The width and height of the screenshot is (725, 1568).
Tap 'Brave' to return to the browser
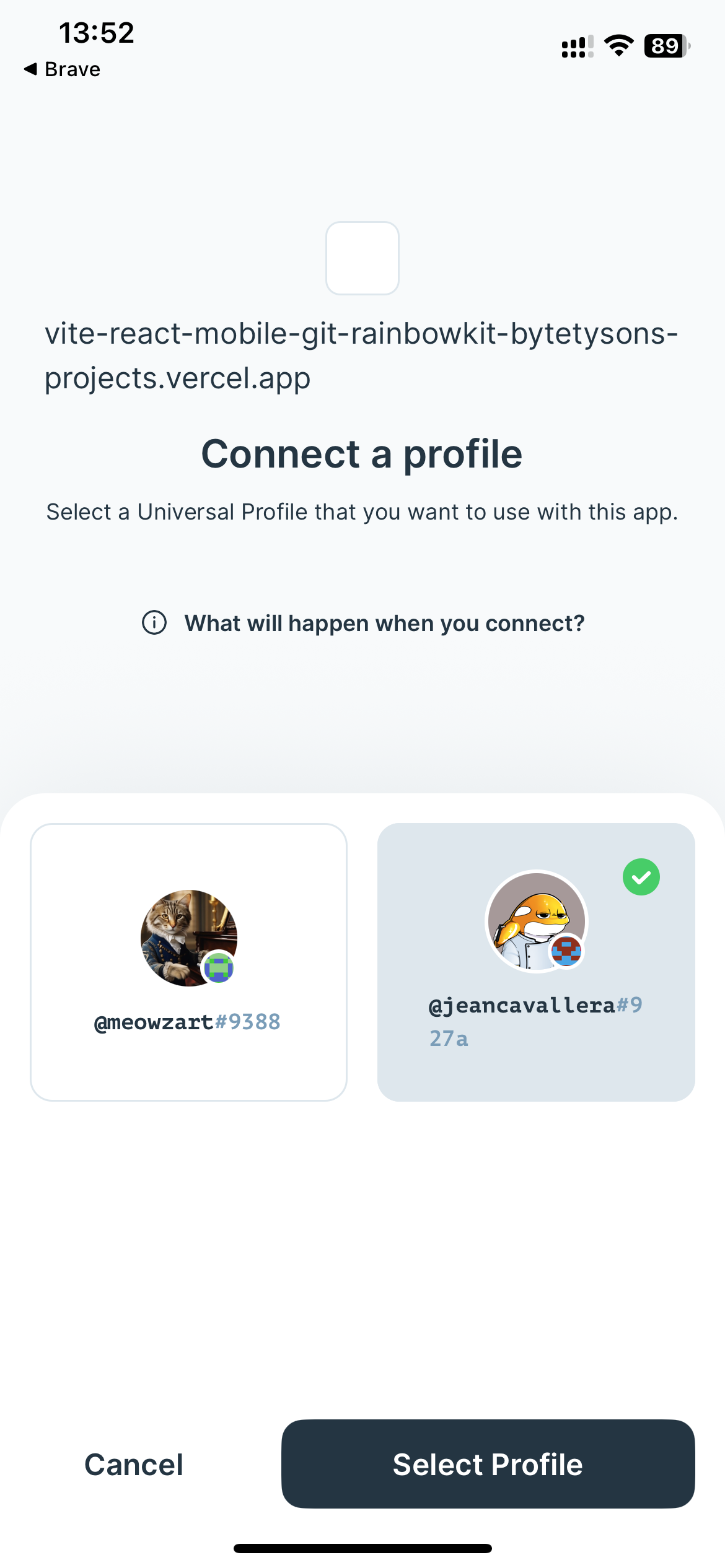(62, 69)
